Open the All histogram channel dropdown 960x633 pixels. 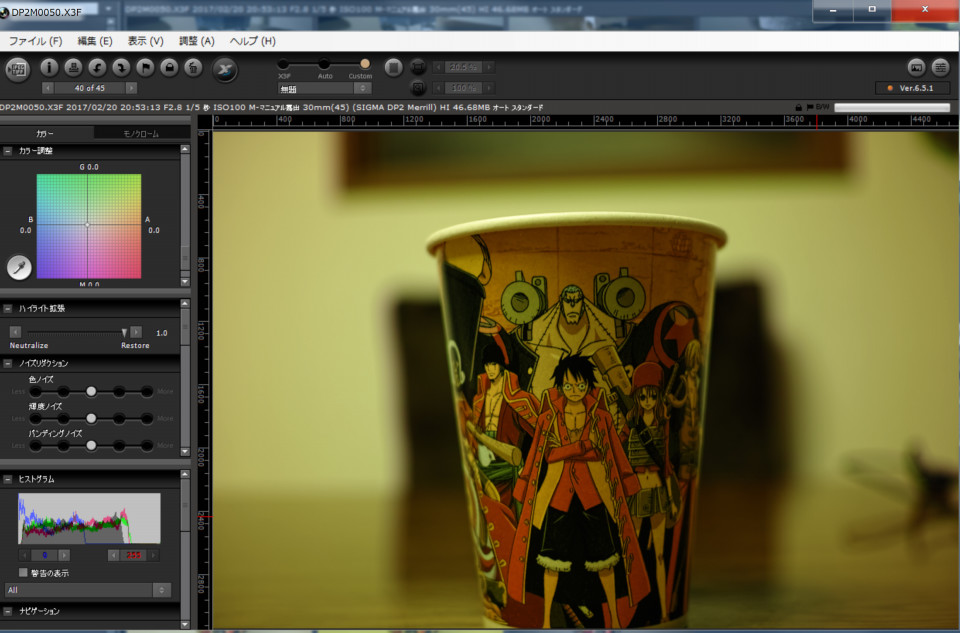pyautogui.click(x=88, y=590)
